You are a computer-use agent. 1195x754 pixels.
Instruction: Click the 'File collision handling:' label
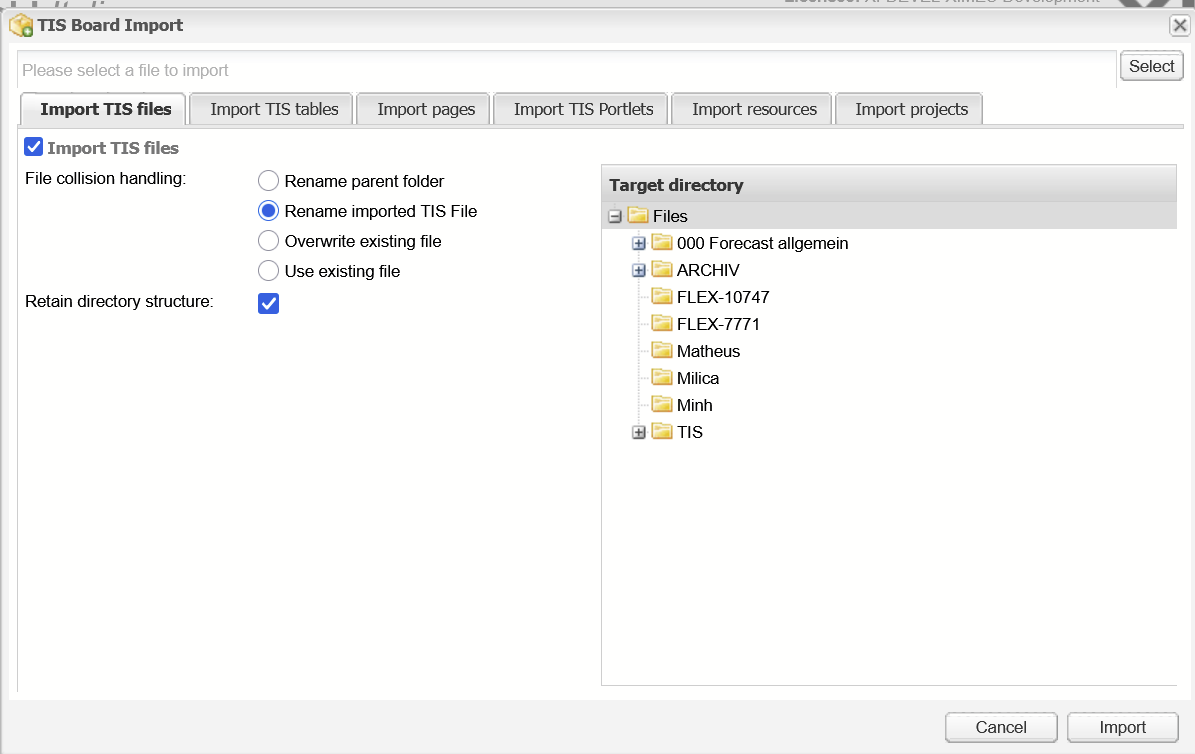105,178
